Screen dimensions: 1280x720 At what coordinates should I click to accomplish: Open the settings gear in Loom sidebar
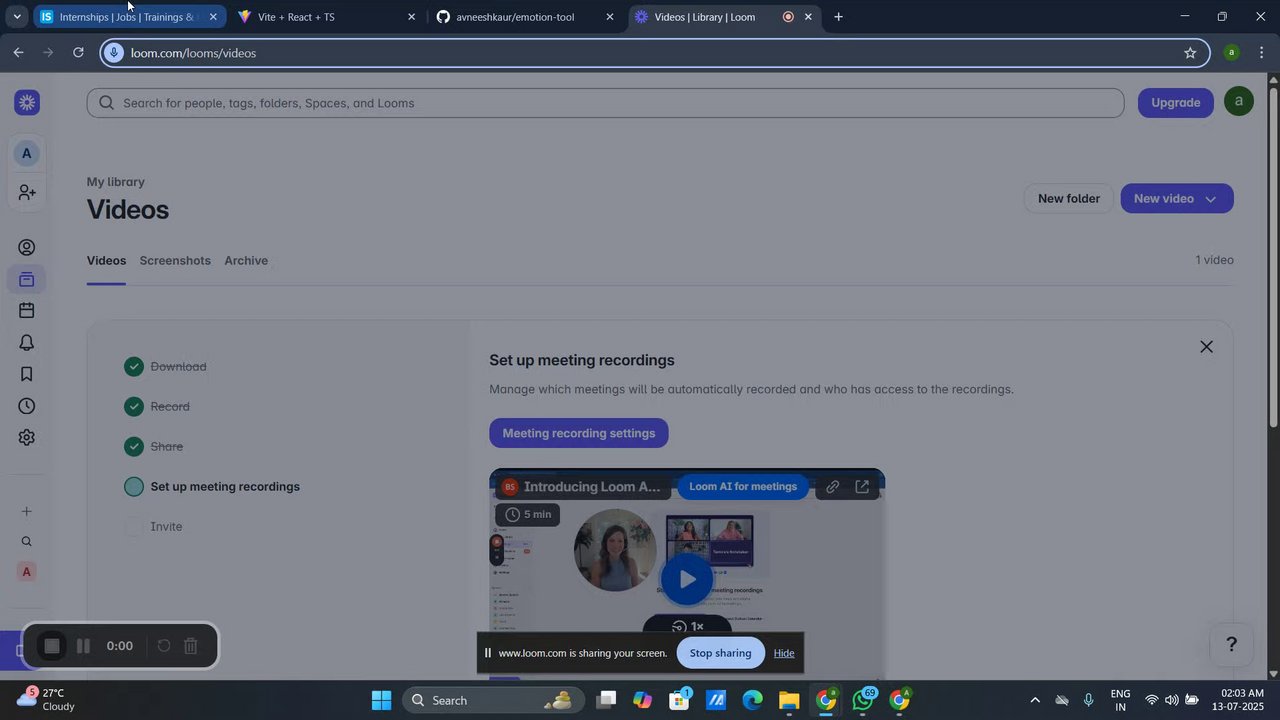tap(27, 438)
